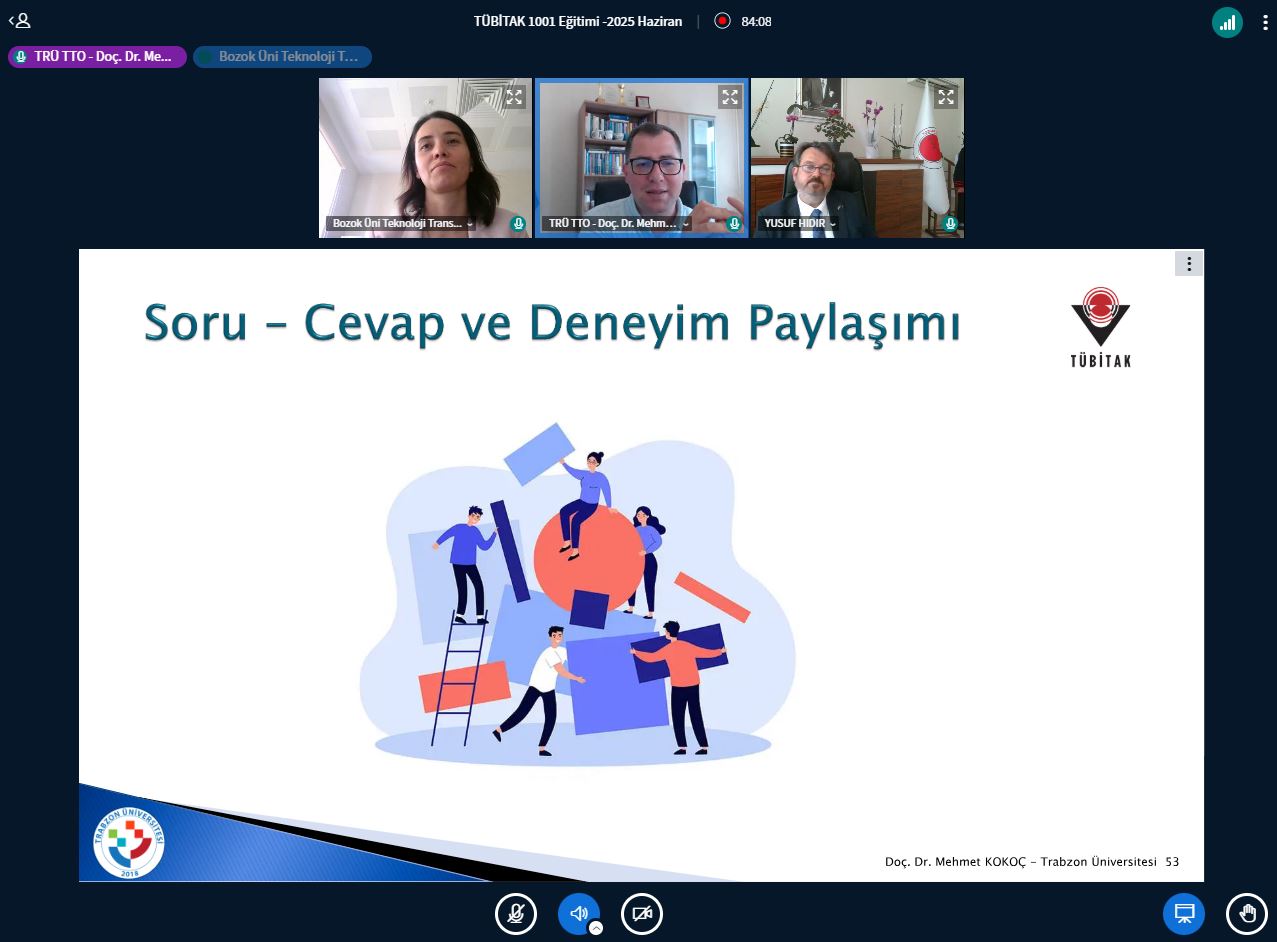Open the meeting options three-dot menu
This screenshot has height=942, width=1277.
point(1263,22)
